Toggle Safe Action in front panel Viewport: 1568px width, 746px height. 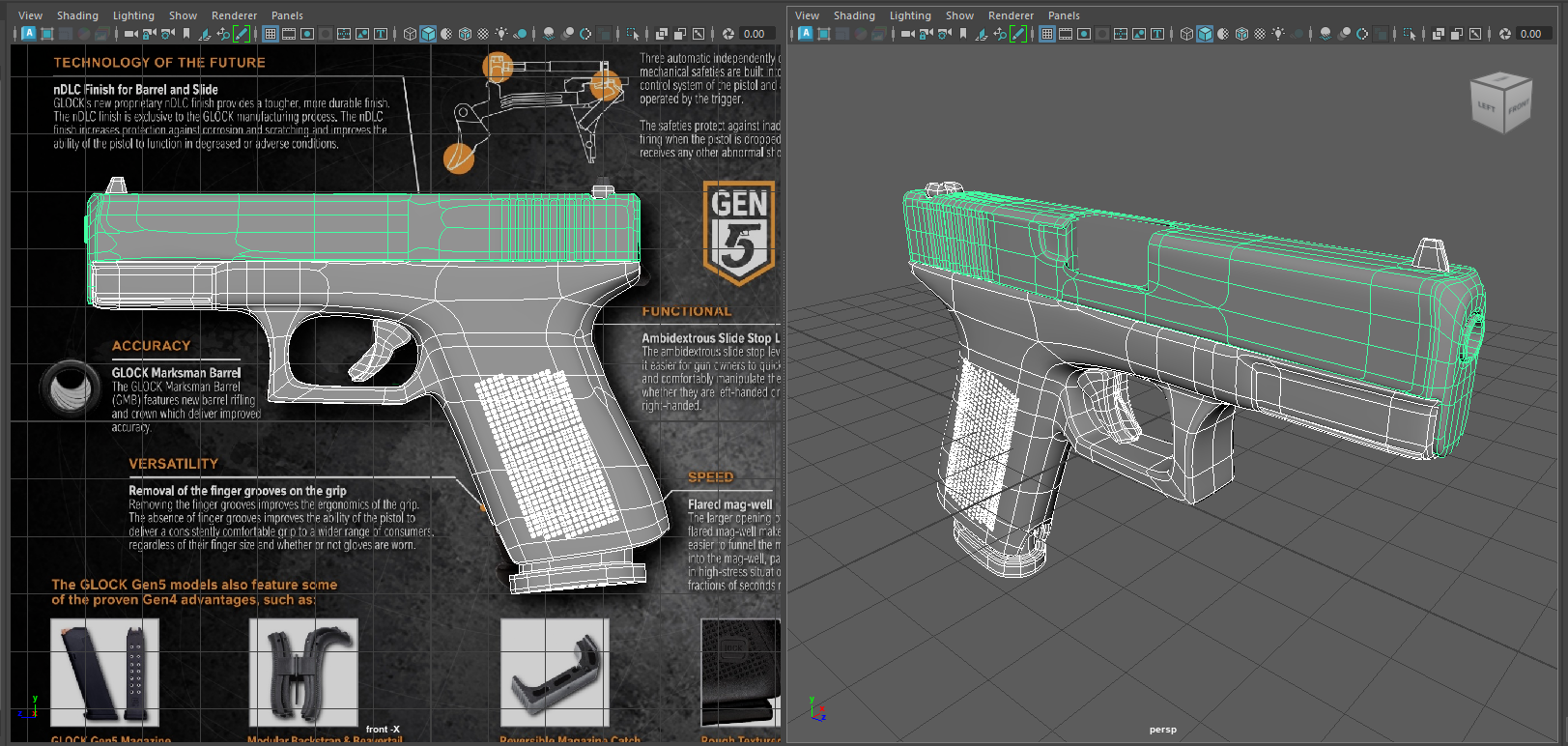pos(362,34)
